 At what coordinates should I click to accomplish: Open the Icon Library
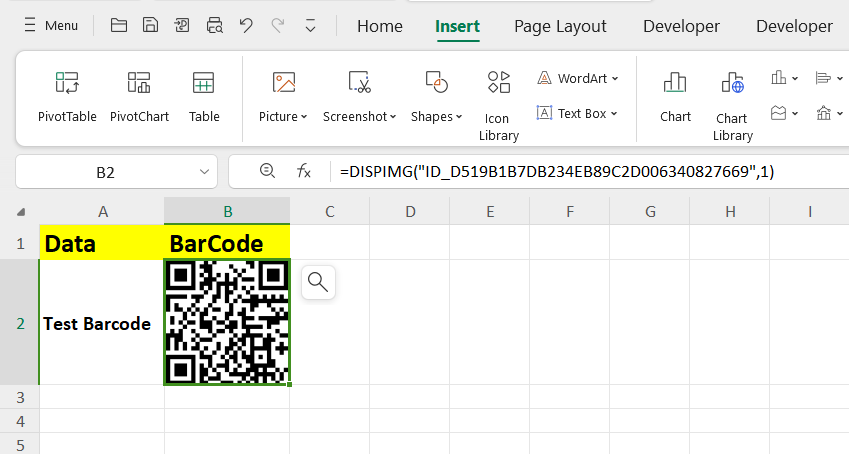tap(498, 83)
